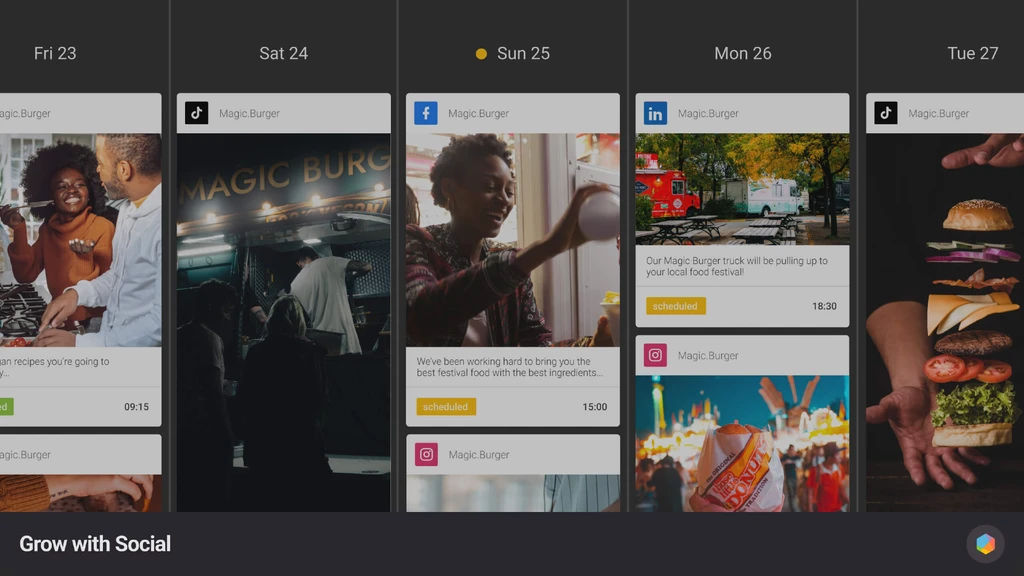Open the Fri 23 day column header

[55, 53]
